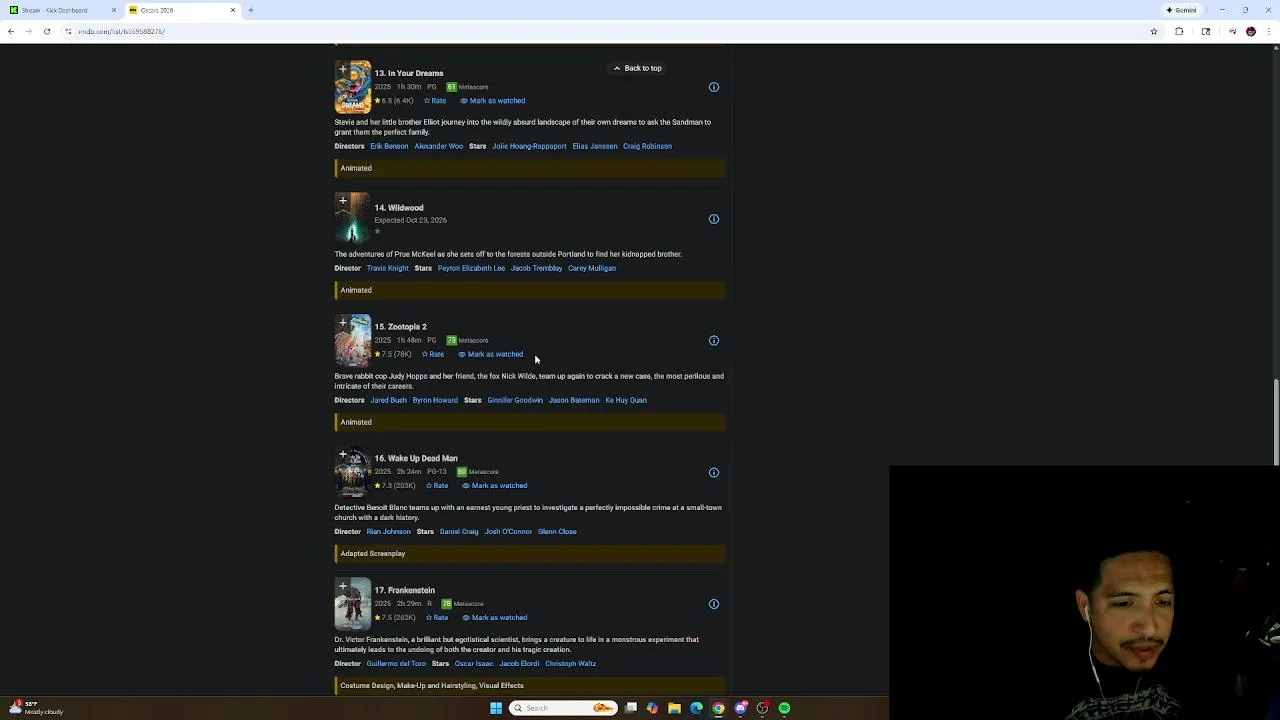View director Byron Howard's page

435,400
